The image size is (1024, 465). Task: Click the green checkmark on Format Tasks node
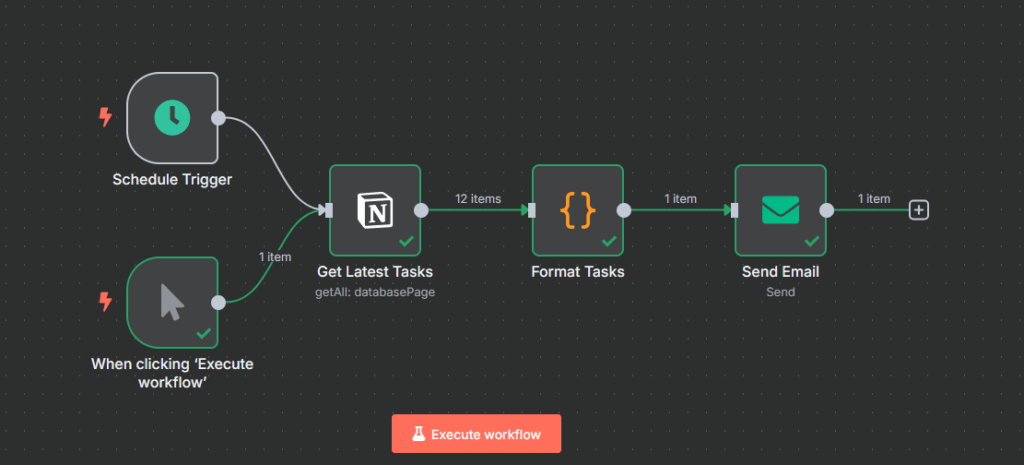coord(609,241)
